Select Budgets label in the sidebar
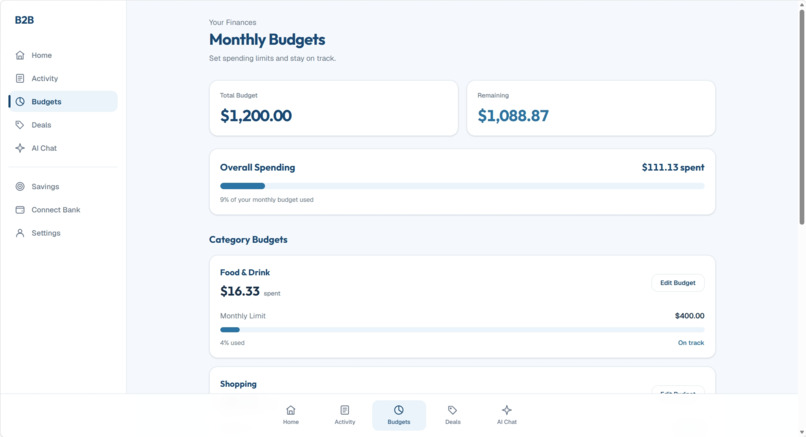This screenshot has width=806, height=437. [46, 101]
